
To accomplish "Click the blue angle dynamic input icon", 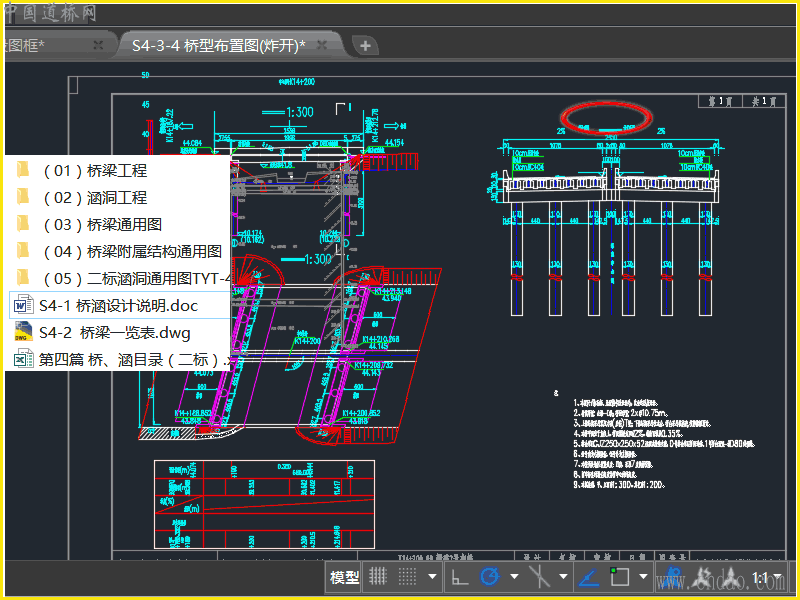I will [x=590, y=577].
